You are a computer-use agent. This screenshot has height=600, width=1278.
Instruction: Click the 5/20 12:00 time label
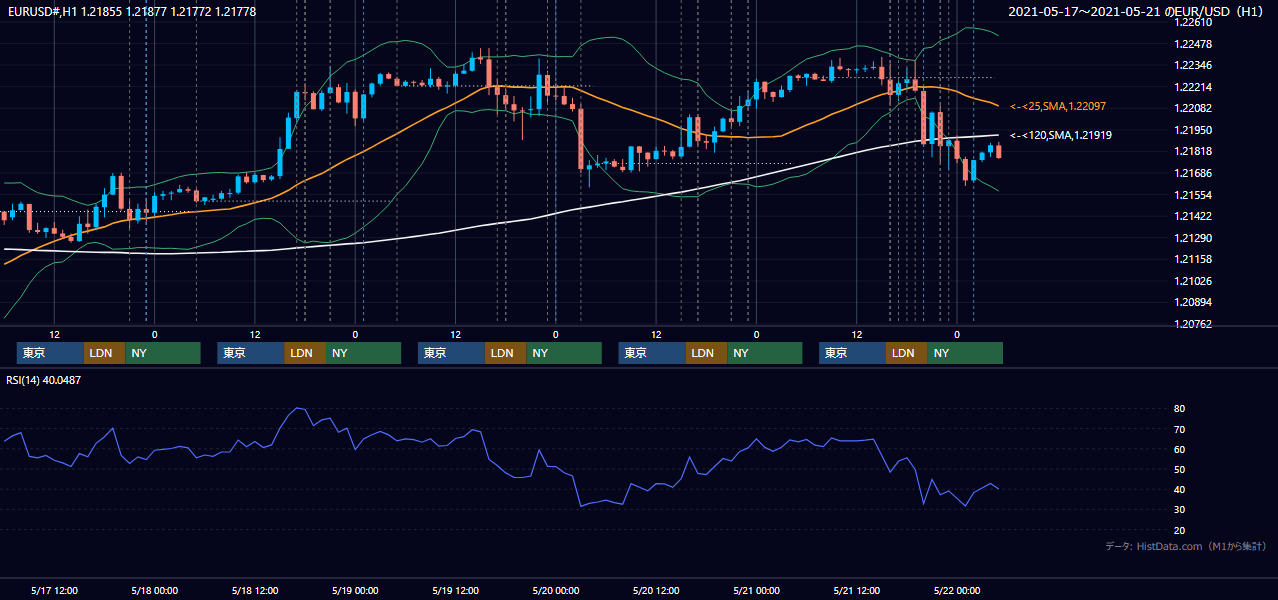pyautogui.click(x=656, y=590)
